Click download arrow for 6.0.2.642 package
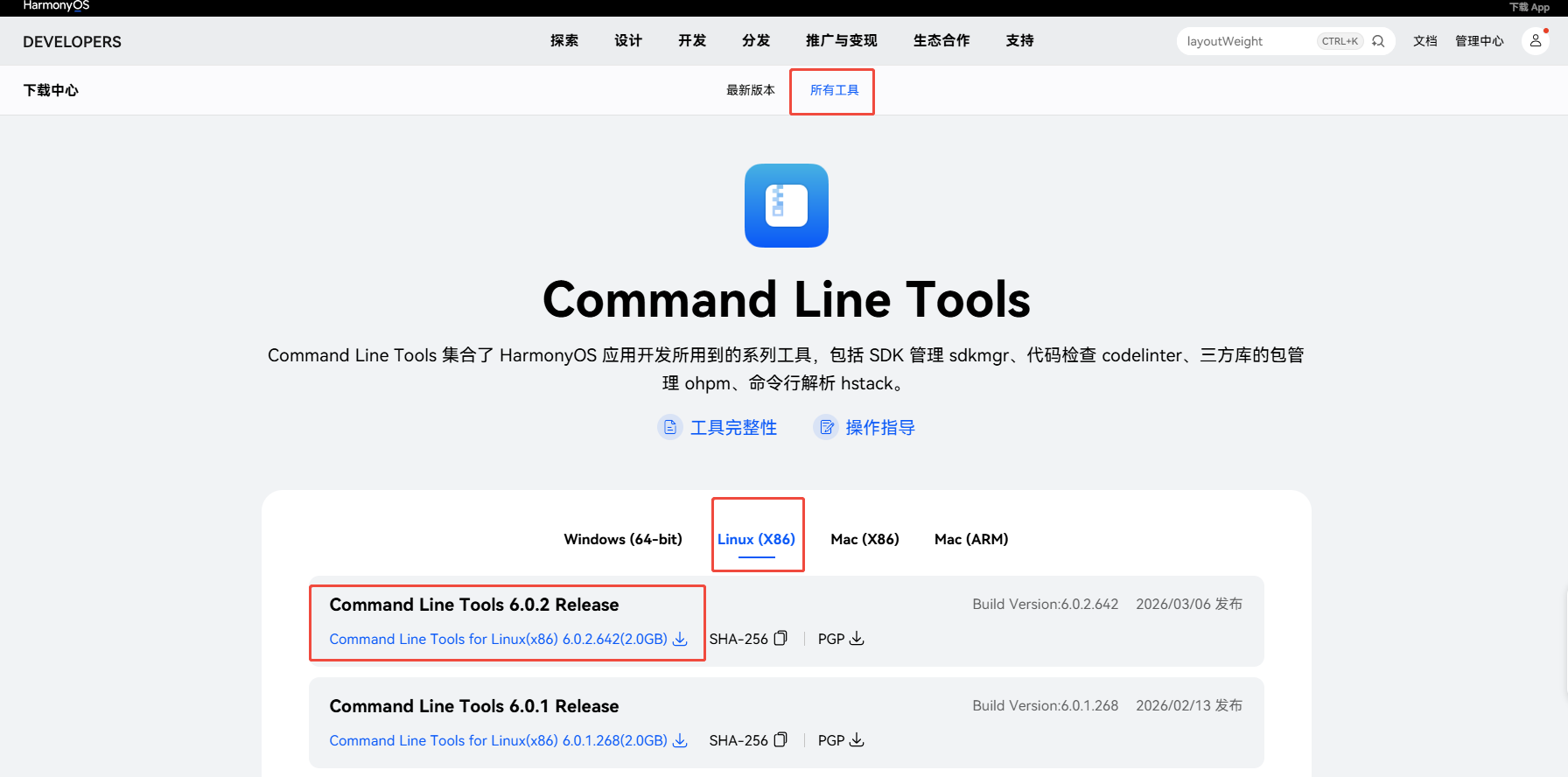1568x777 pixels. (680, 640)
